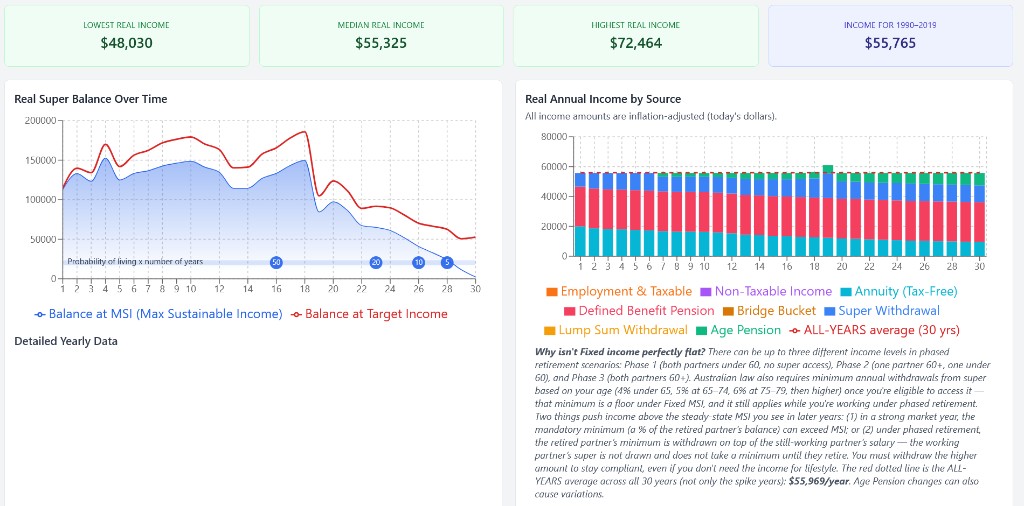
Task: Click the Probability of living x years label
Action: pos(135,262)
